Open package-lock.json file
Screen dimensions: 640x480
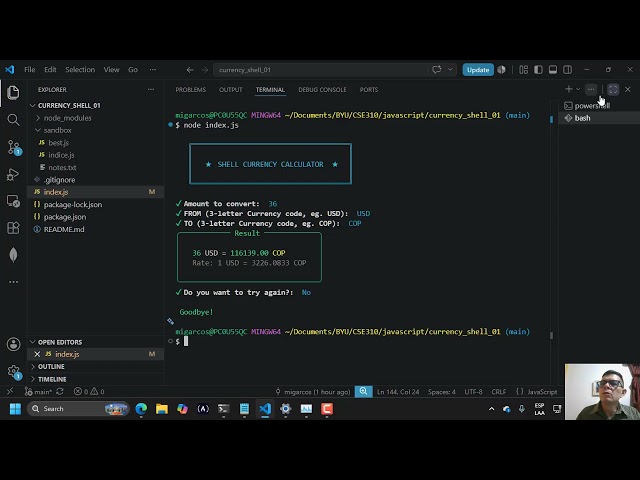(x=73, y=204)
